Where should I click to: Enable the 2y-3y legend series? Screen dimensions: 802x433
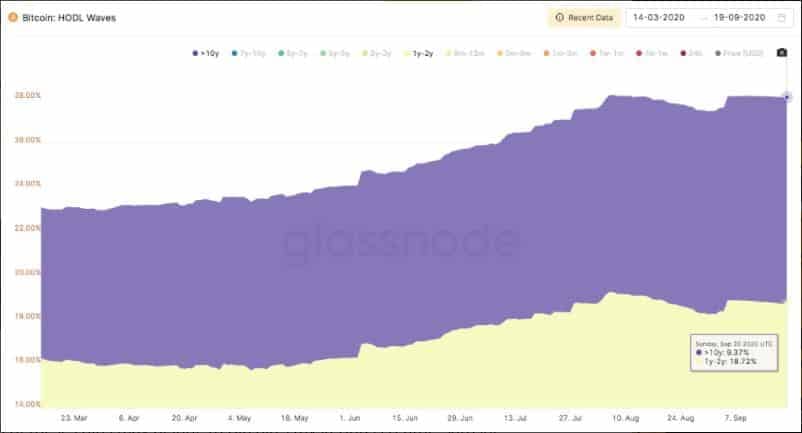(x=377, y=53)
